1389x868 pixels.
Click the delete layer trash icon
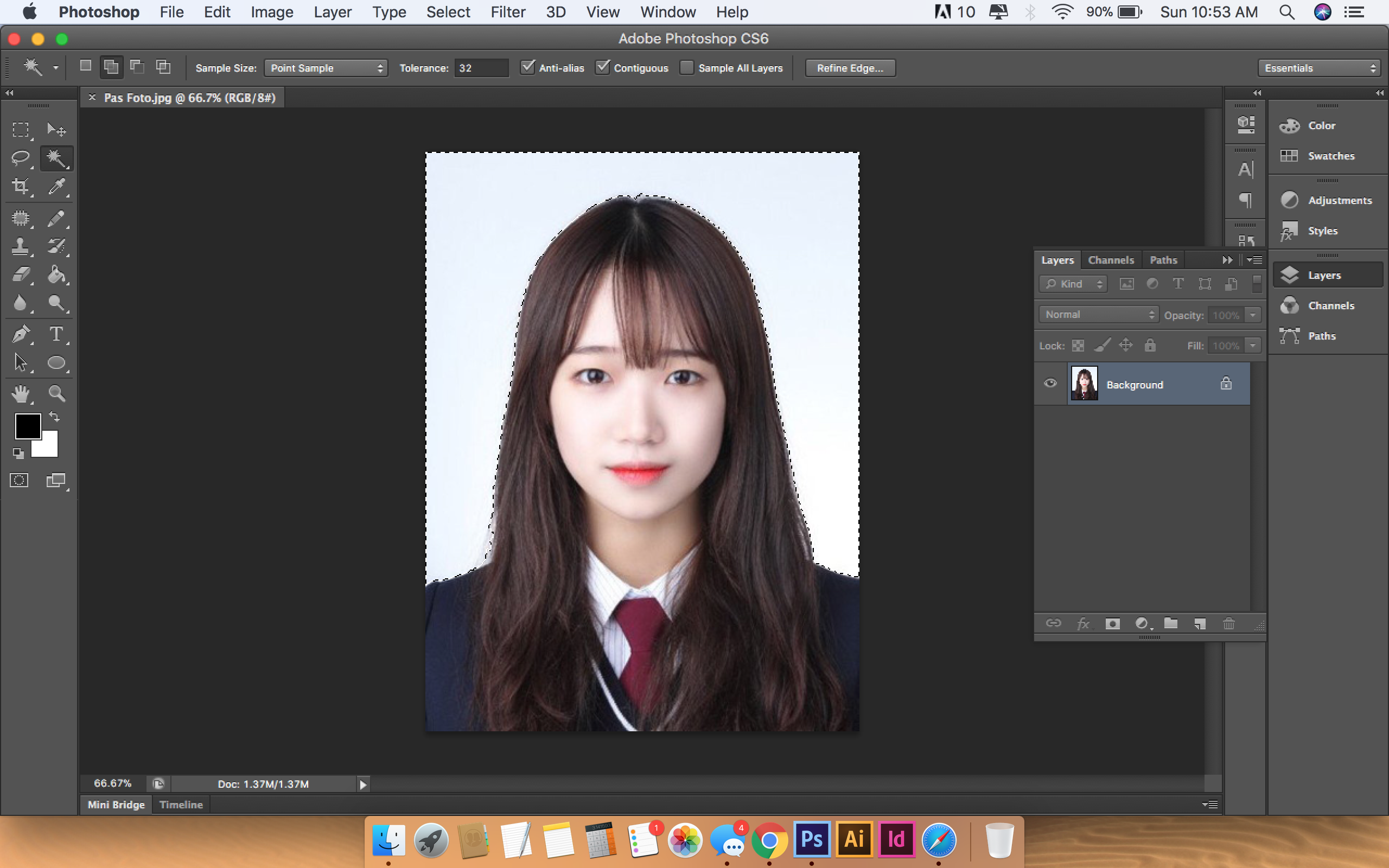(1228, 623)
